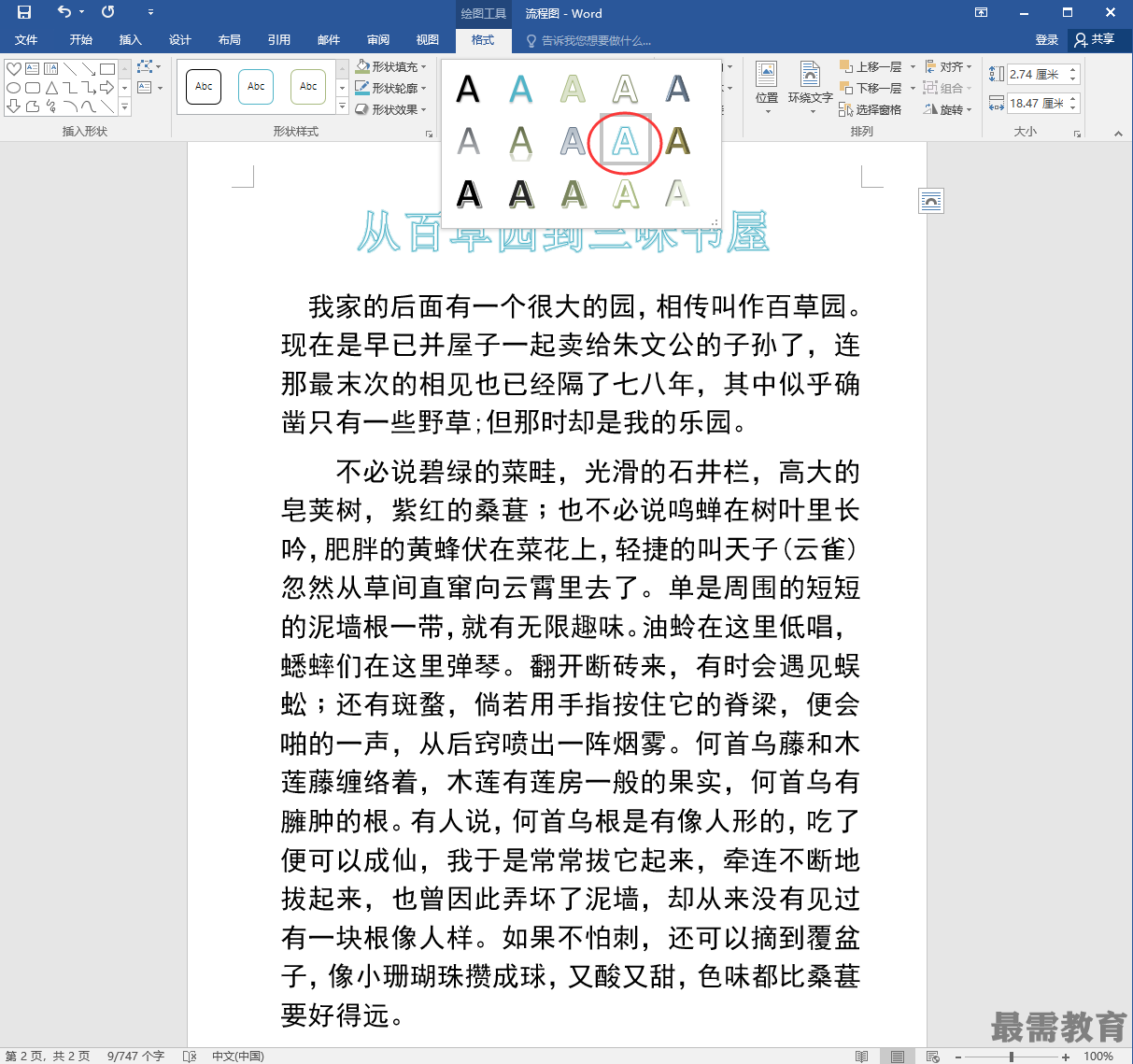Screen dimensions: 1133x1064
Task: Select the rectangle shape in gallery
Action: click(107, 69)
